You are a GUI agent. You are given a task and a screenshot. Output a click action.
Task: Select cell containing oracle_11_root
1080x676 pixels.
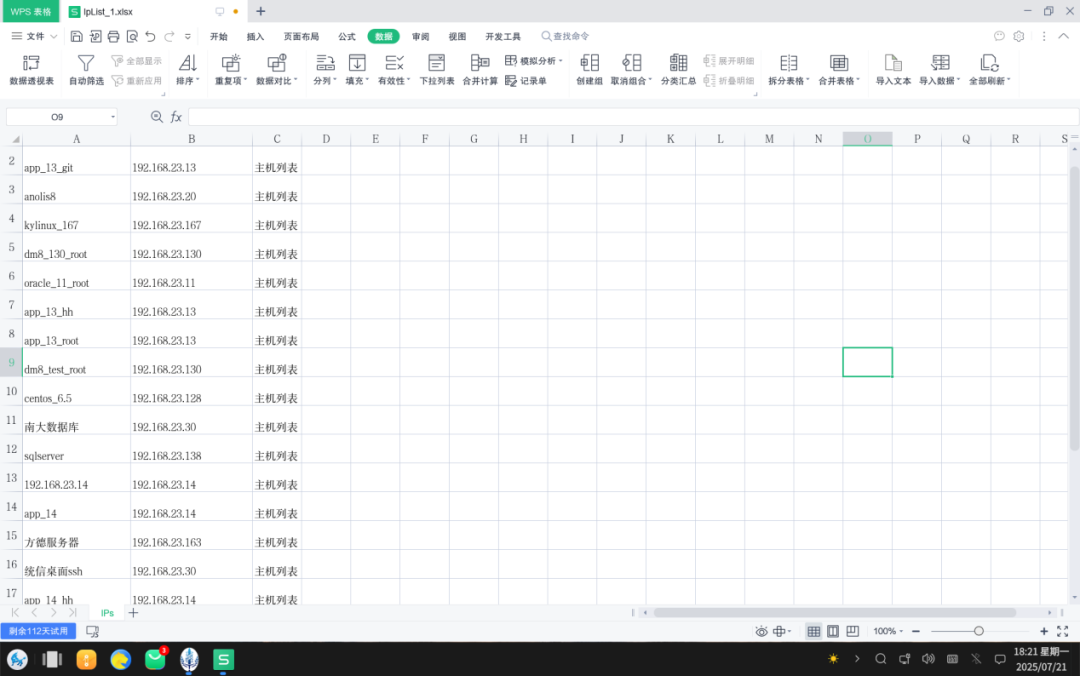pos(76,276)
